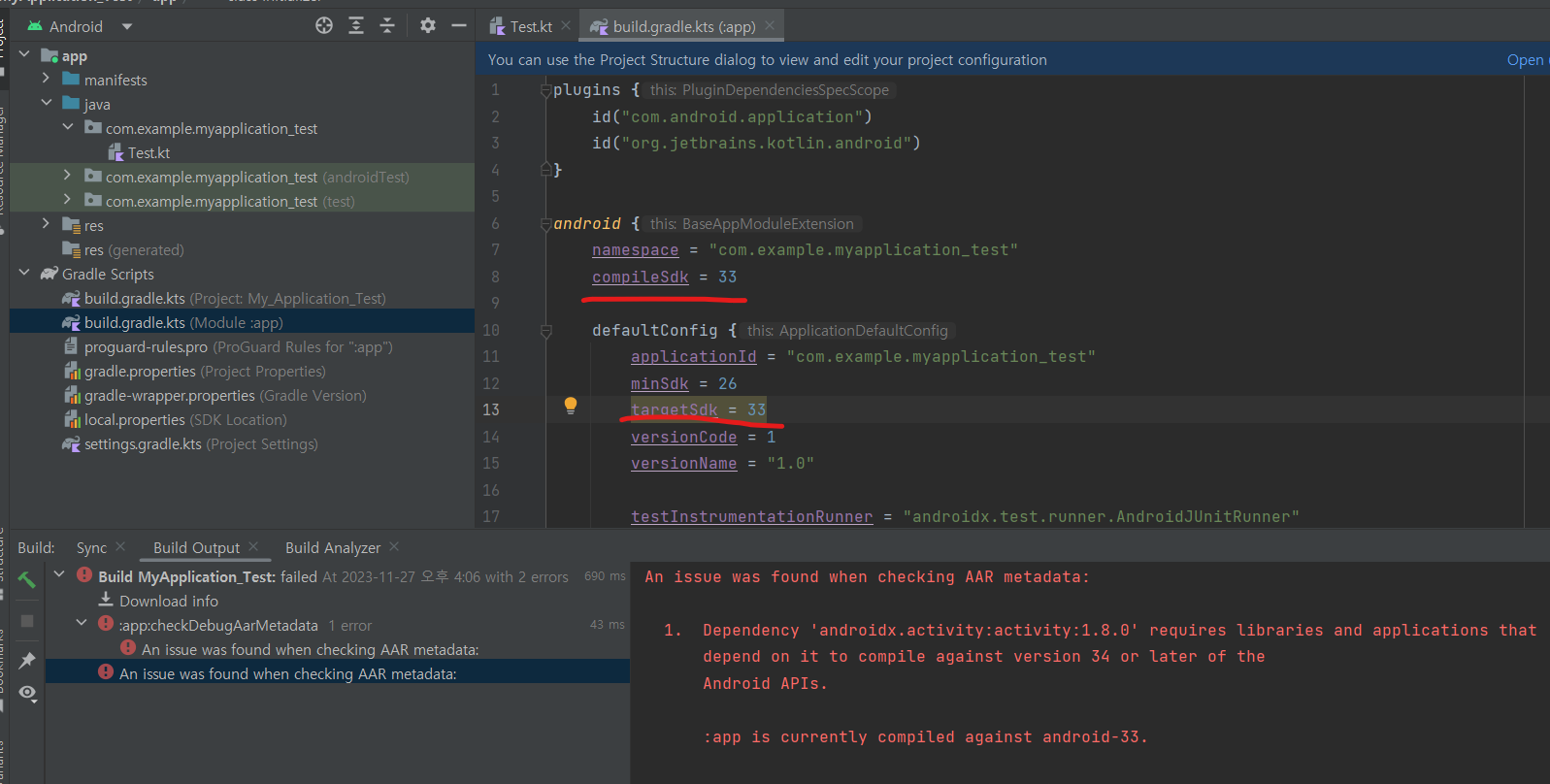Fold the defaultConfig block in gutter
Screen dimensions: 1550x784
pyautogui.click(x=545, y=331)
